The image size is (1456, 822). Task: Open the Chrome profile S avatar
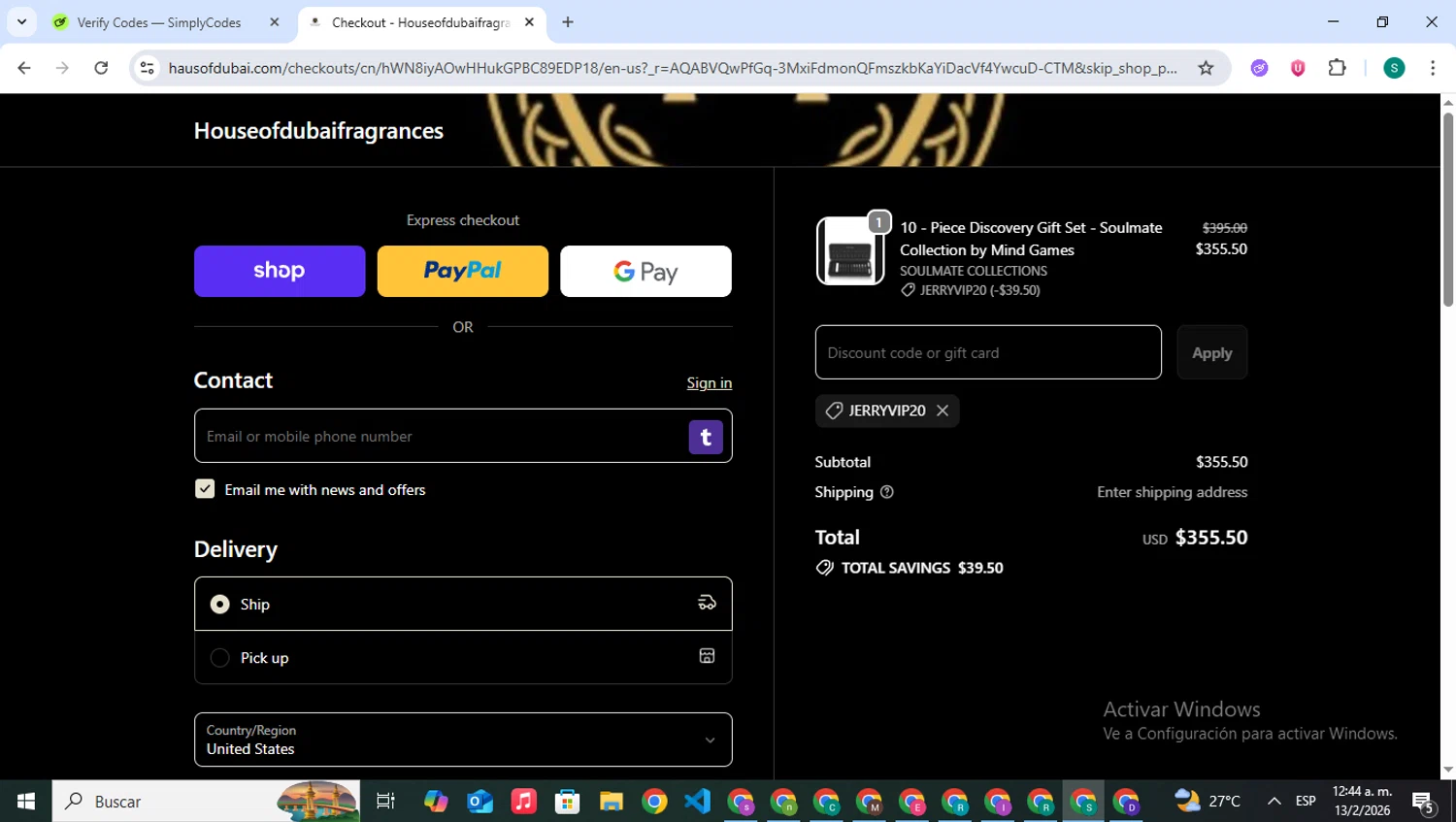tap(1394, 68)
